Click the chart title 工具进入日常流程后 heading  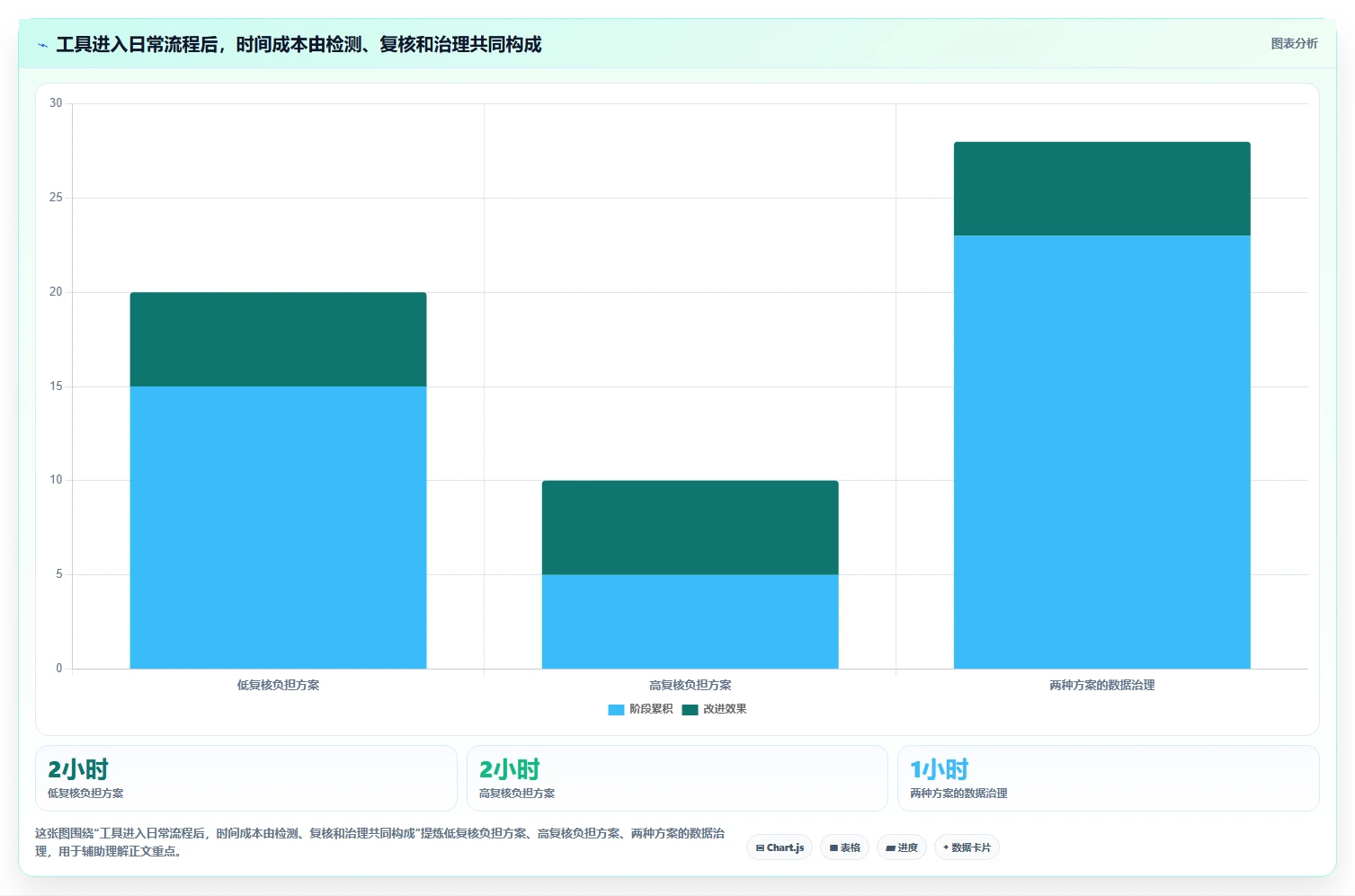299,45
